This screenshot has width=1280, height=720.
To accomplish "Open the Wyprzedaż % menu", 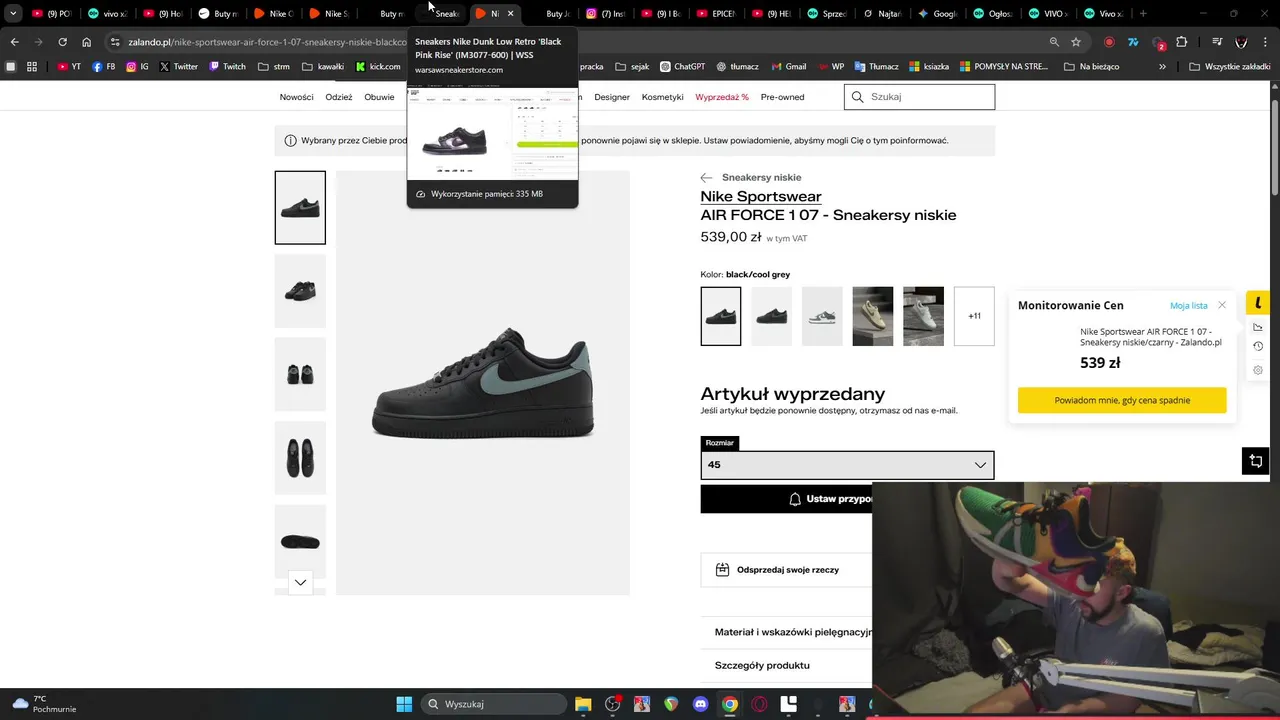I will pyautogui.click(x=722, y=97).
